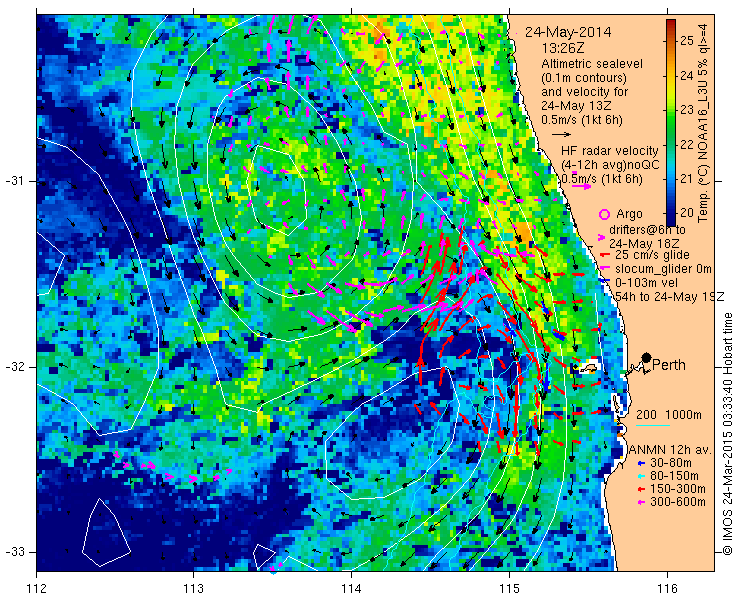Viewport: 740px width, 600px height.
Task: Click the colorbar tick label 20
Action: click(x=687, y=213)
